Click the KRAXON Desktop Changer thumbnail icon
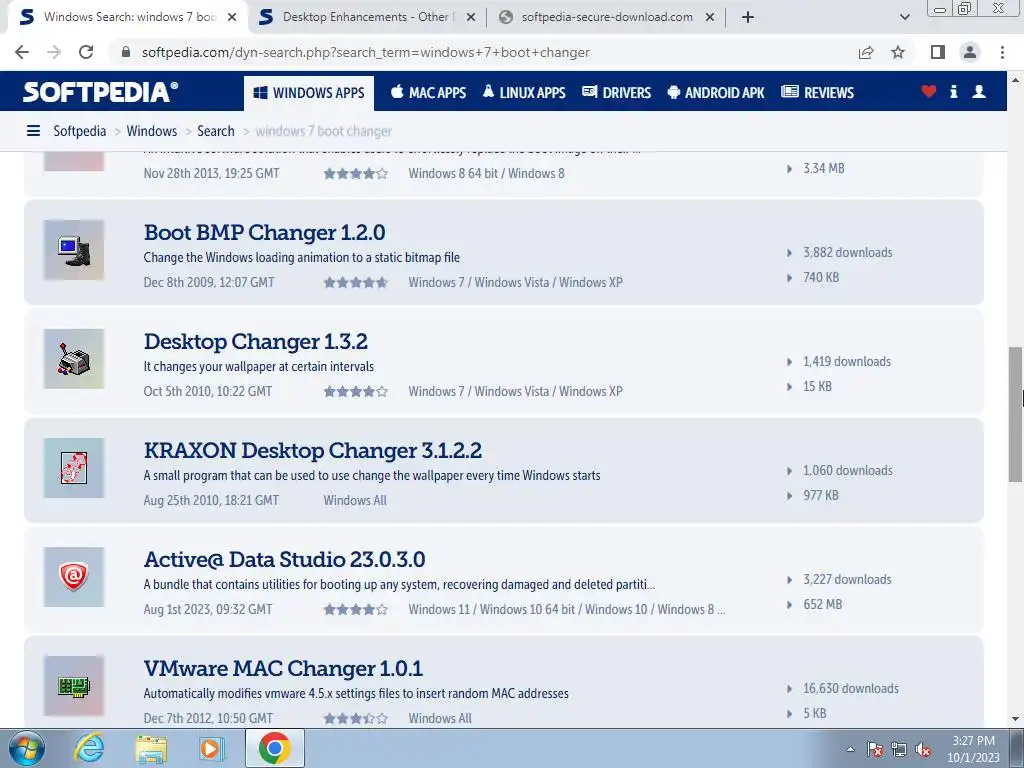The image size is (1024, 768). coord(74,468)
